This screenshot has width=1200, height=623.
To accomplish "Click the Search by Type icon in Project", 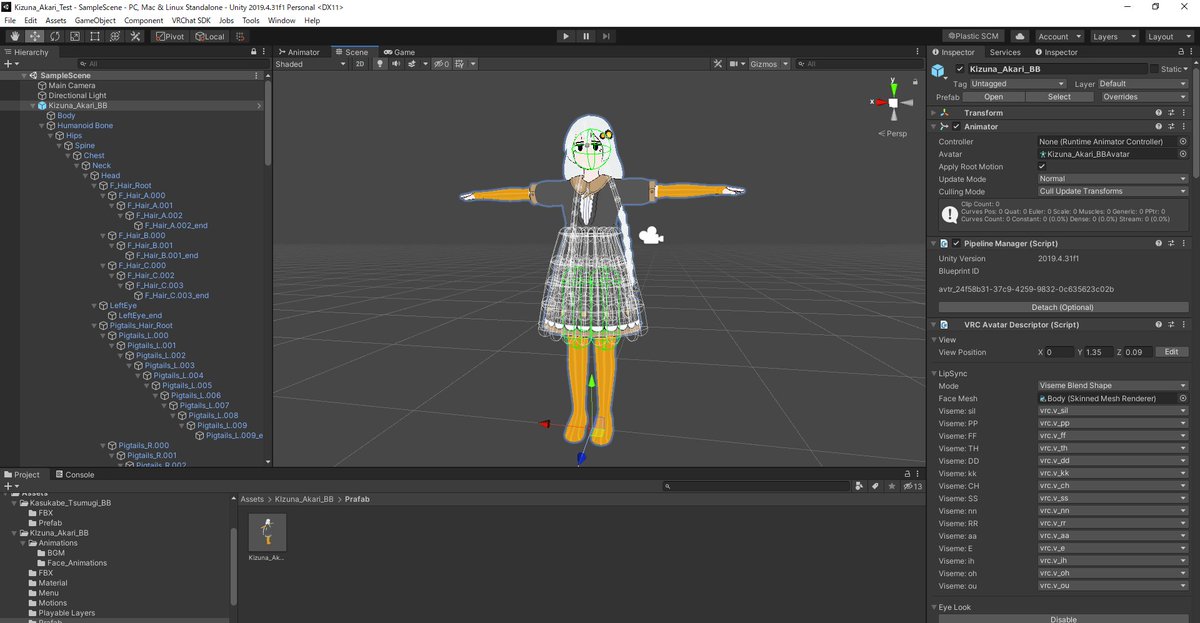I will point(860,487).
